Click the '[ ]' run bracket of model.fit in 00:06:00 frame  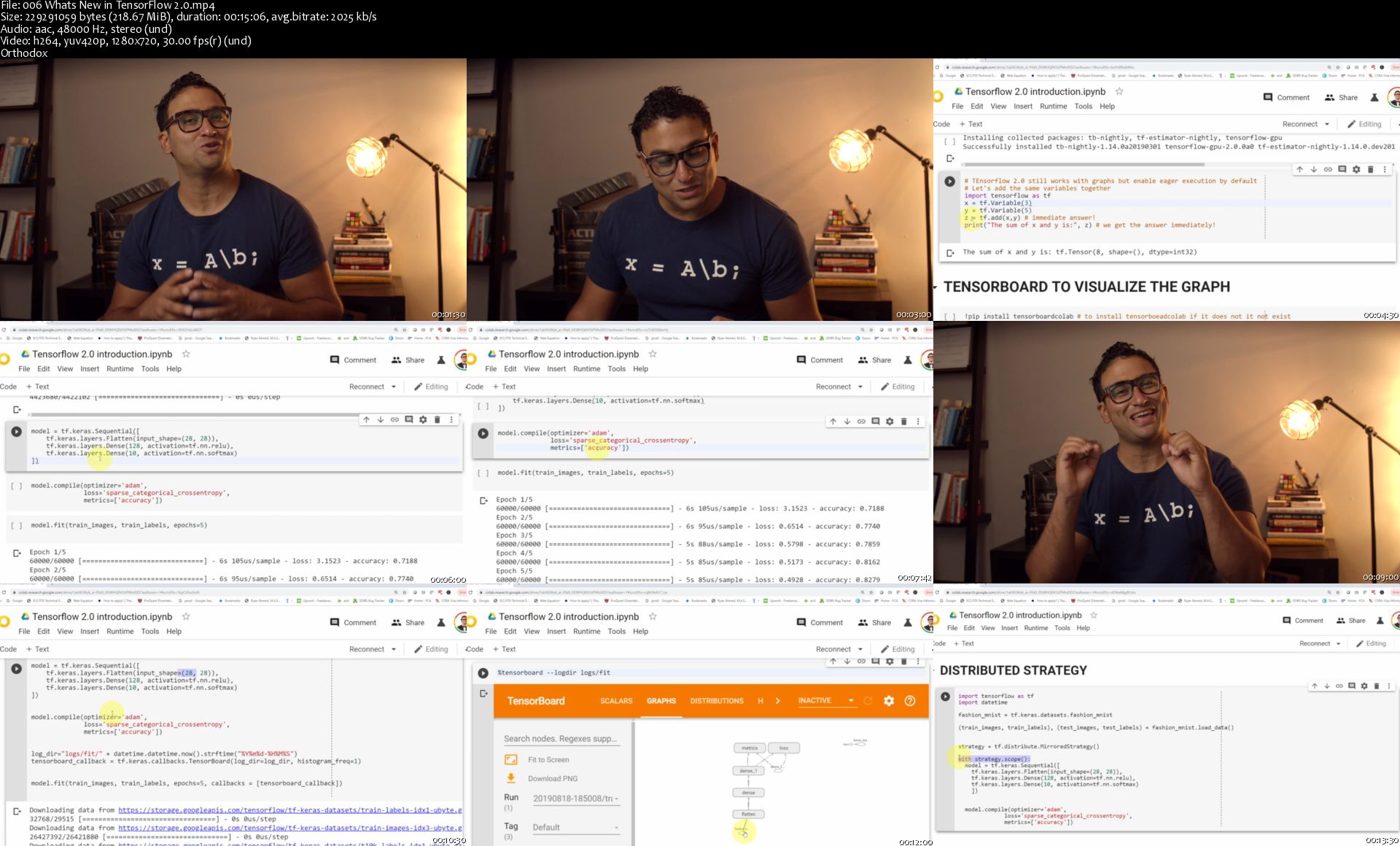point(16,525)
